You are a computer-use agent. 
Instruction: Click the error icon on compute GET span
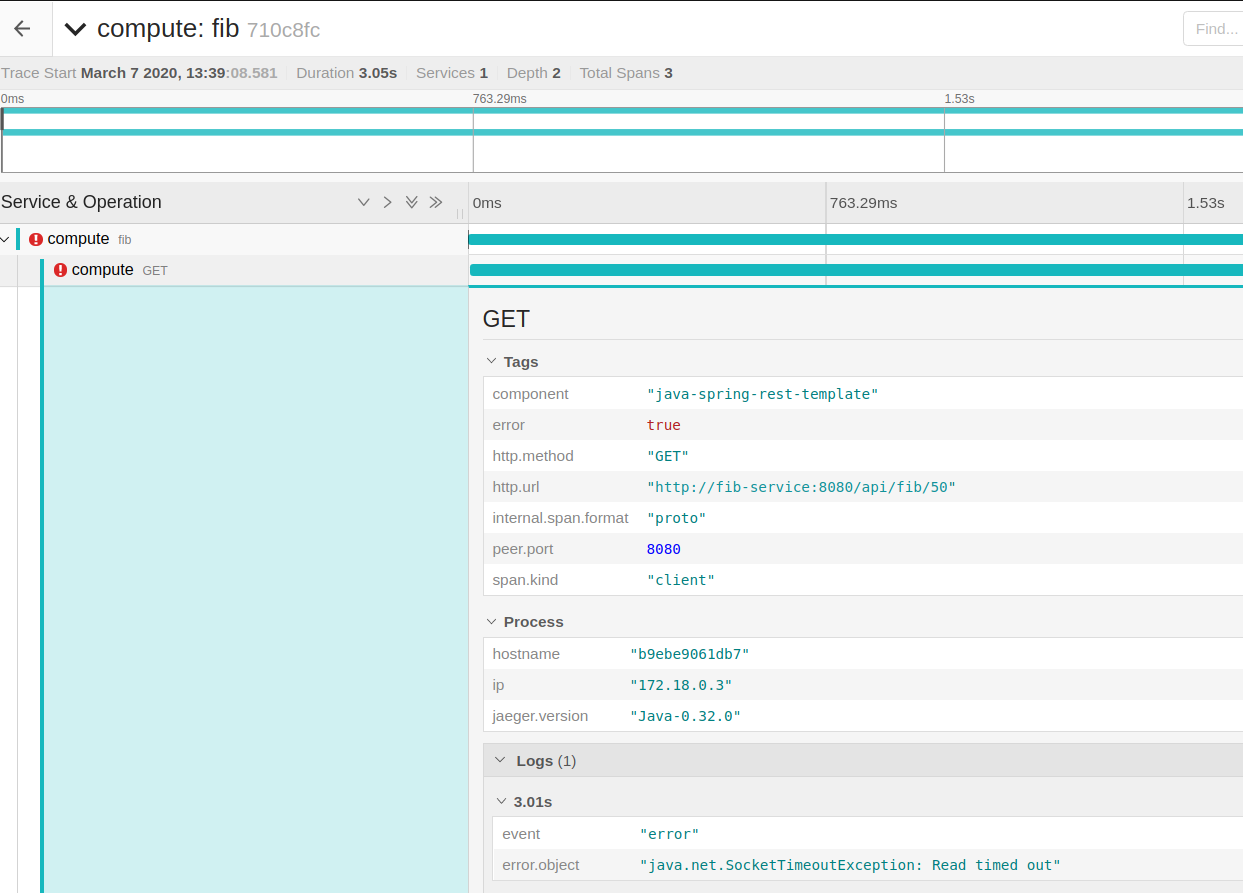point(60,270)
